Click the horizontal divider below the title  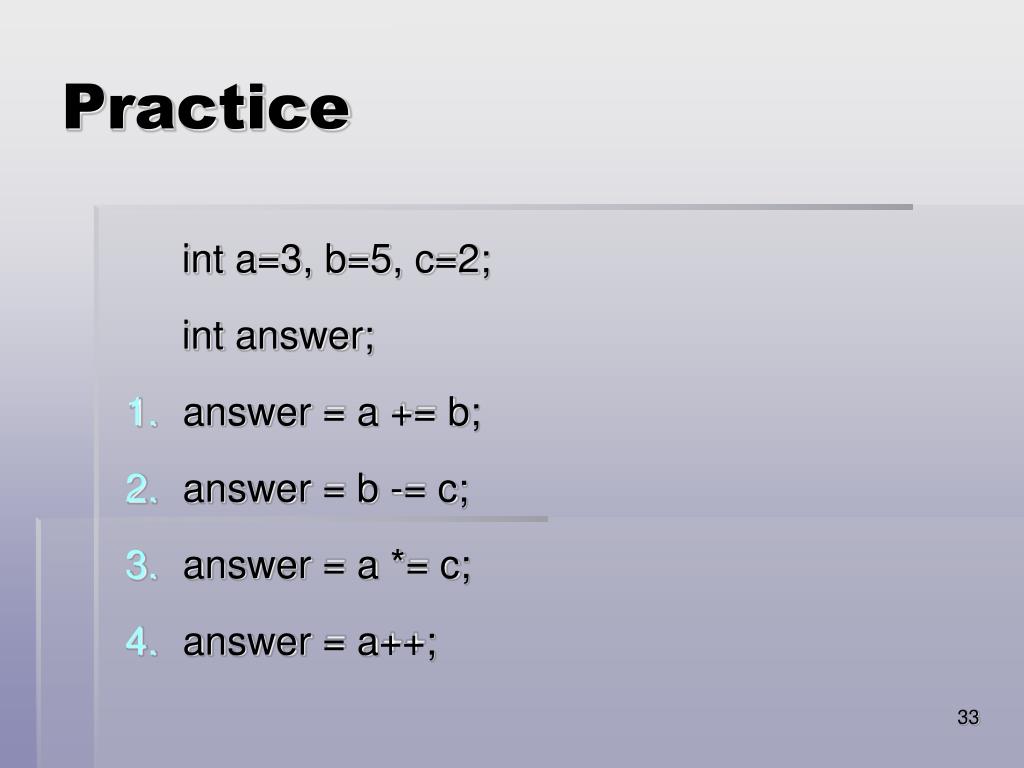(x=504, y=207)
